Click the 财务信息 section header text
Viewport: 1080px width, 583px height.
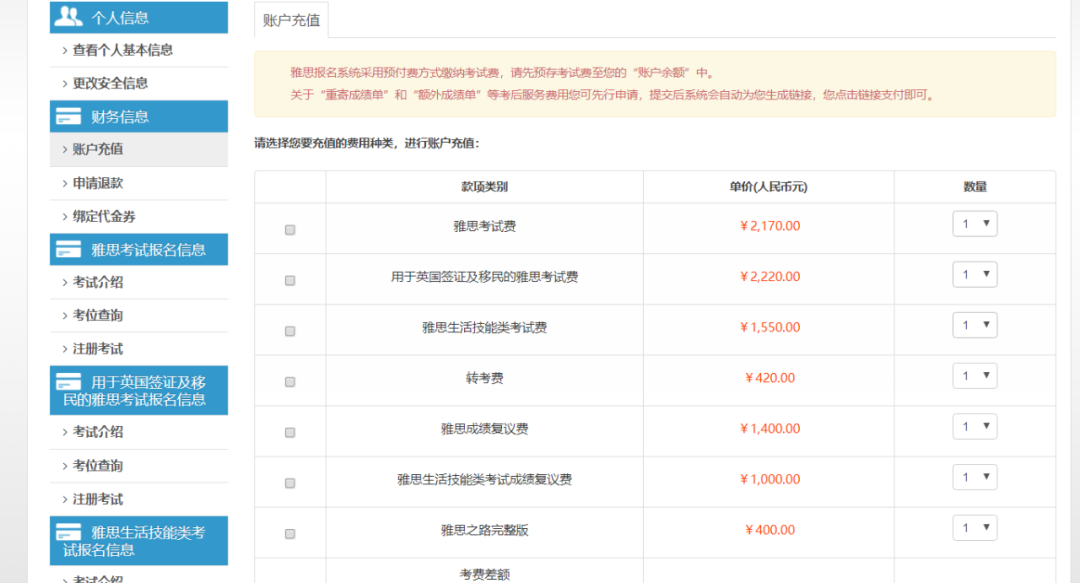121,117
